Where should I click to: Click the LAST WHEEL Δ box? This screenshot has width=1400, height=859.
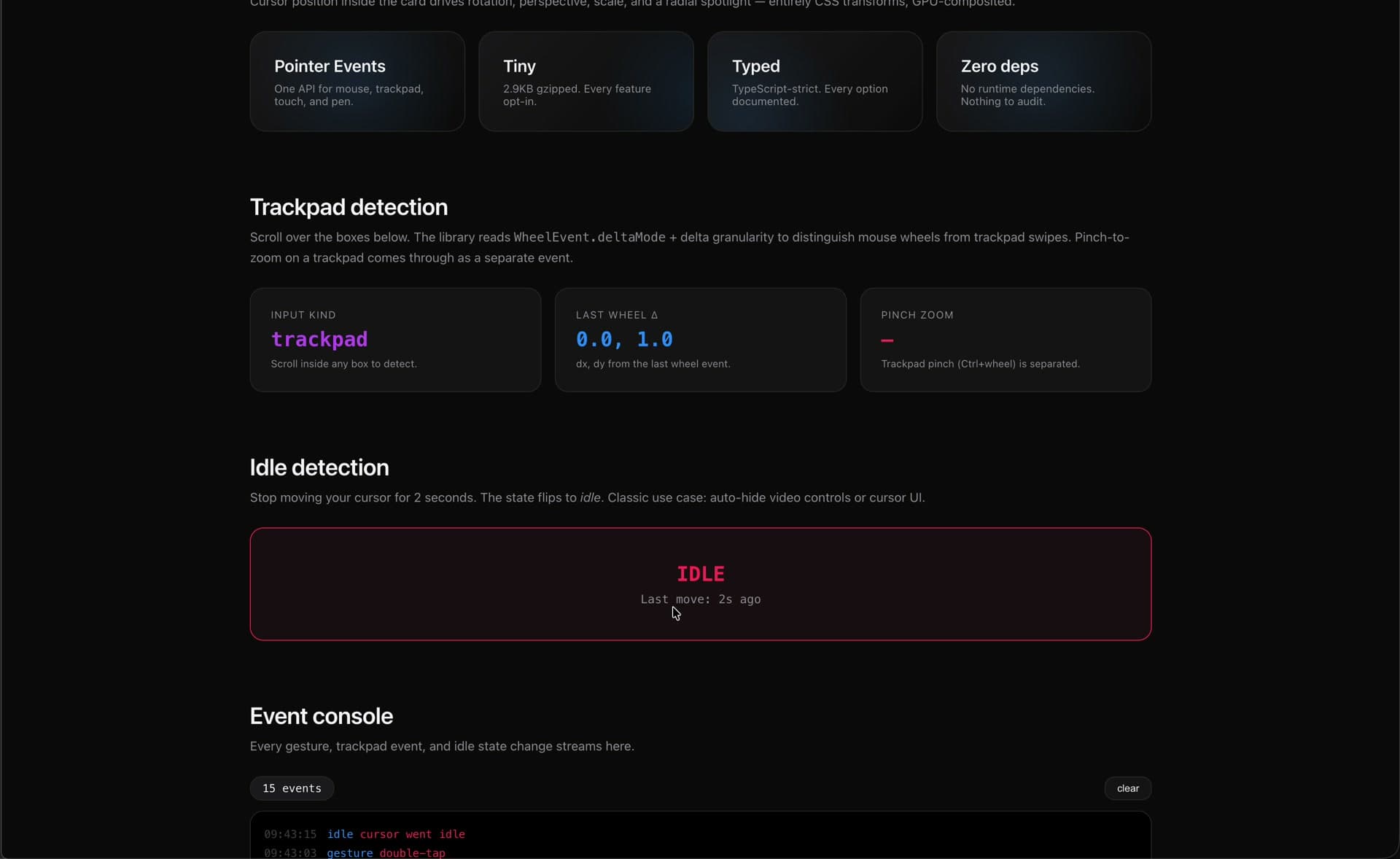(x=700, y=340)
